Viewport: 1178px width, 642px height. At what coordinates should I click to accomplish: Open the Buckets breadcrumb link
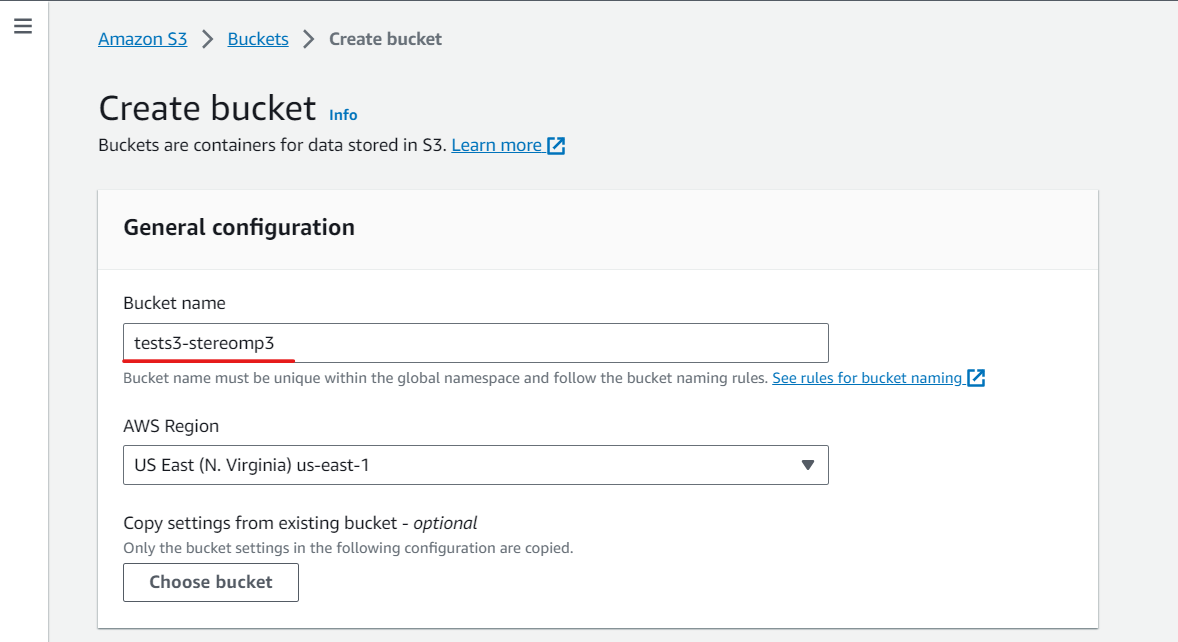pyautogui.click(x=258, y=39)
